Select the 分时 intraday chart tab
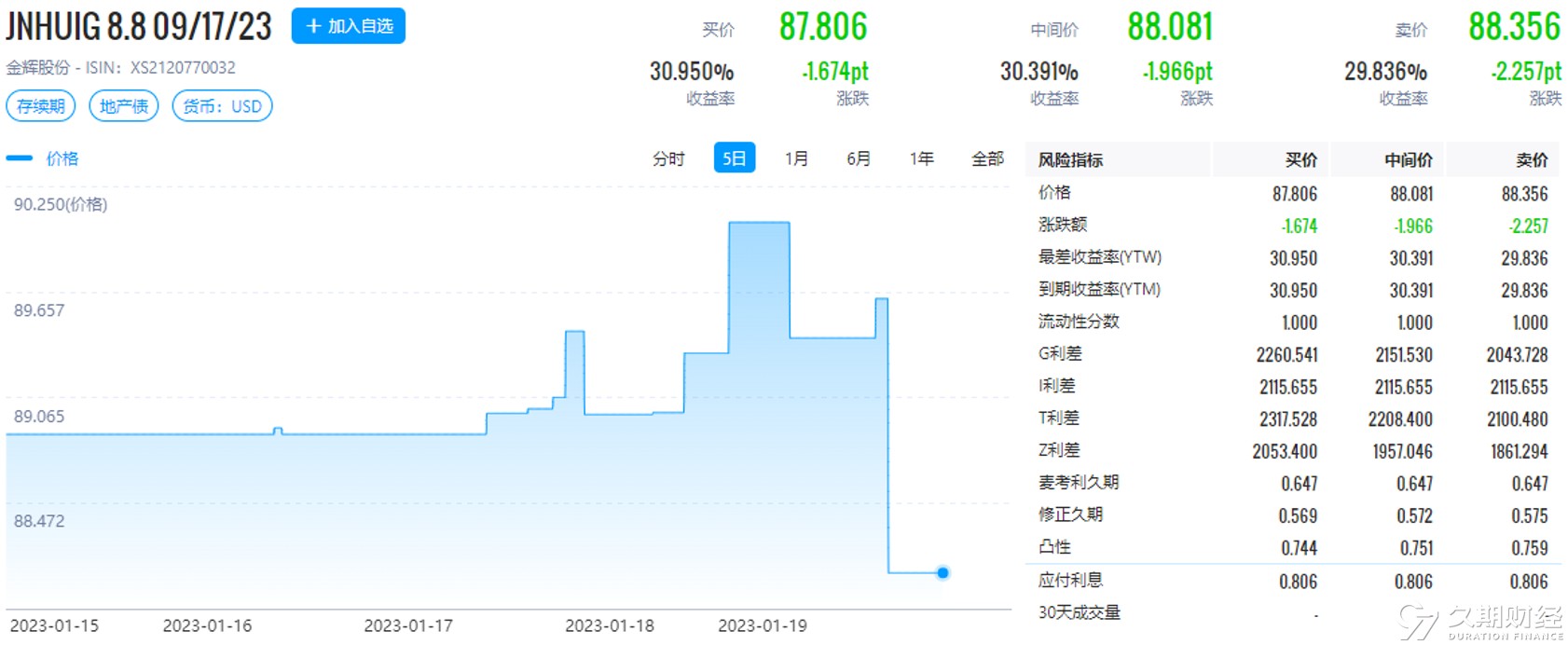Screen dimensions: 1568x645 pos(667,158)
